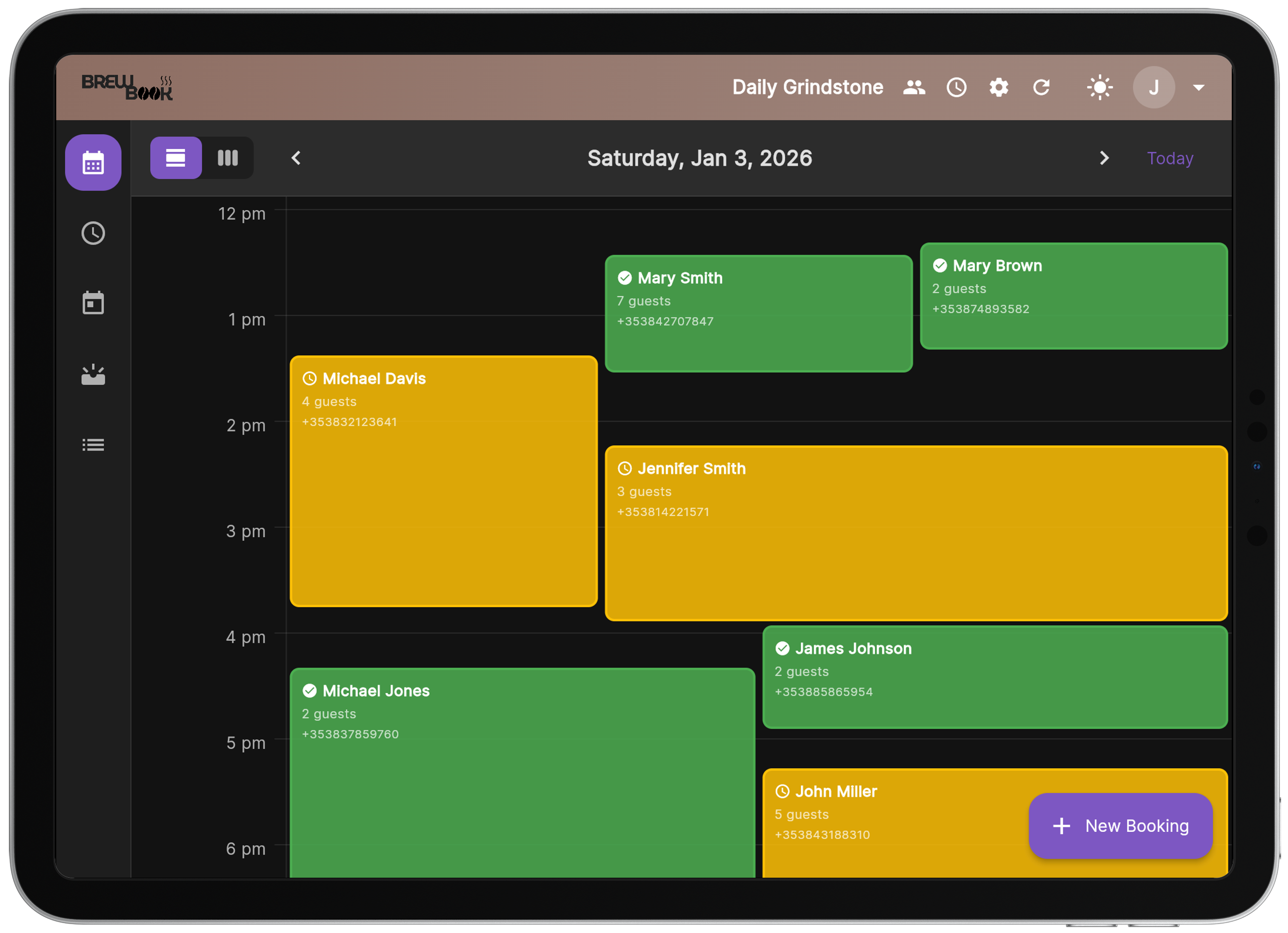The image size is (1288, 933).
Task: Open the guests icon in header
Action: tap(914, 87)
